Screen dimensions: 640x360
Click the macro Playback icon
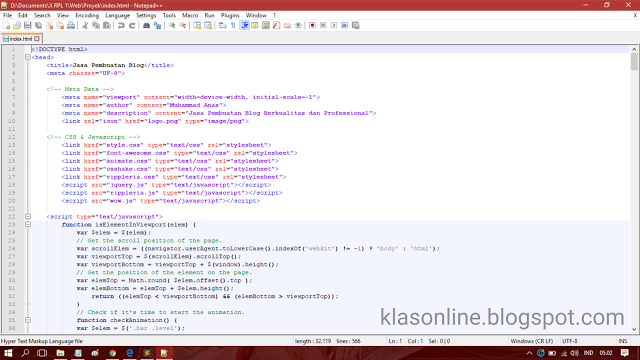334,25
